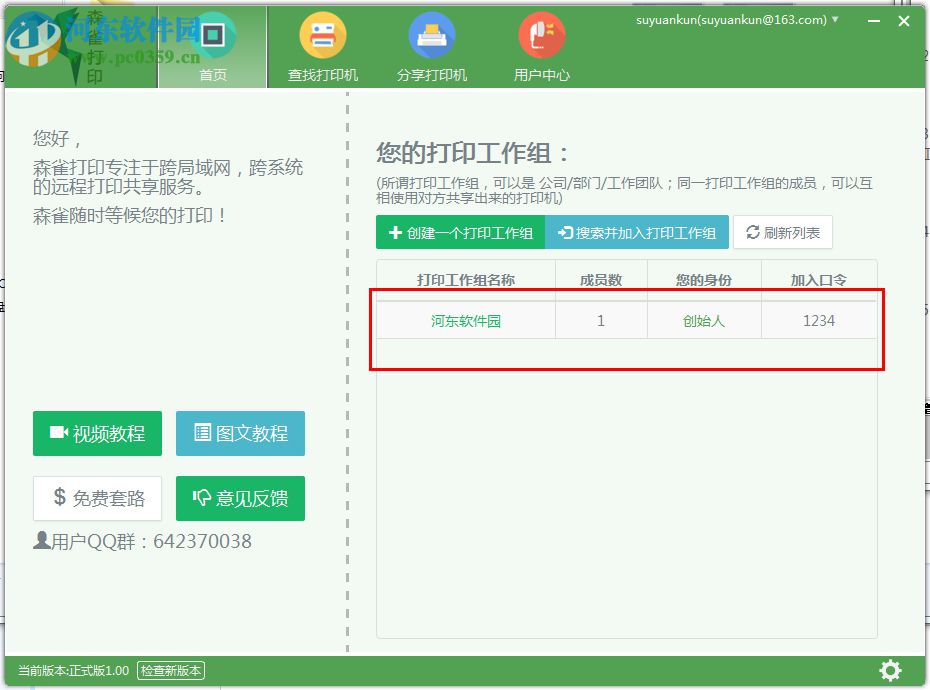Click the 意见反馈 feedback icon

(201, 498)
